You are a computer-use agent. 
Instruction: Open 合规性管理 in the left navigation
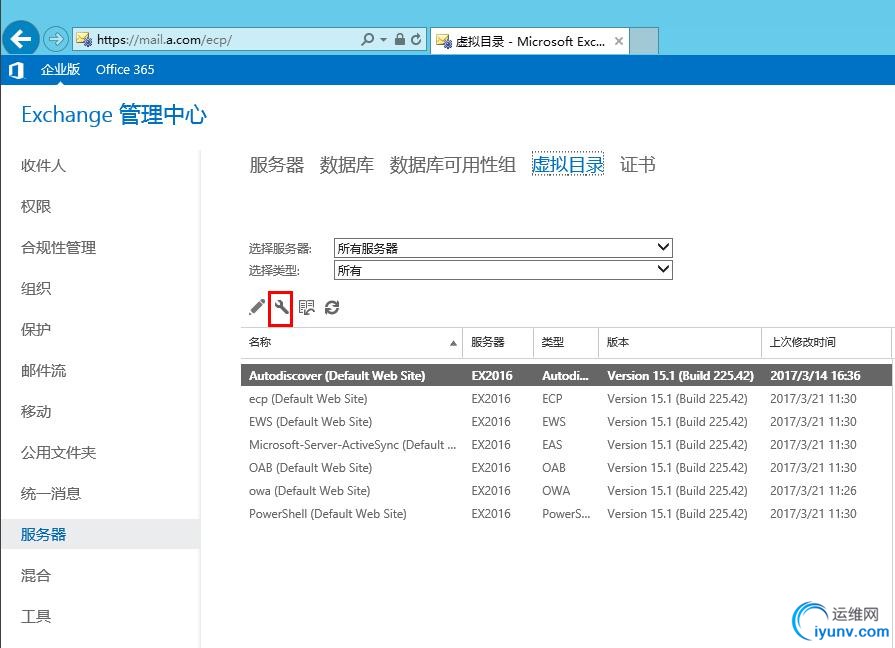(x=58, y=247)
